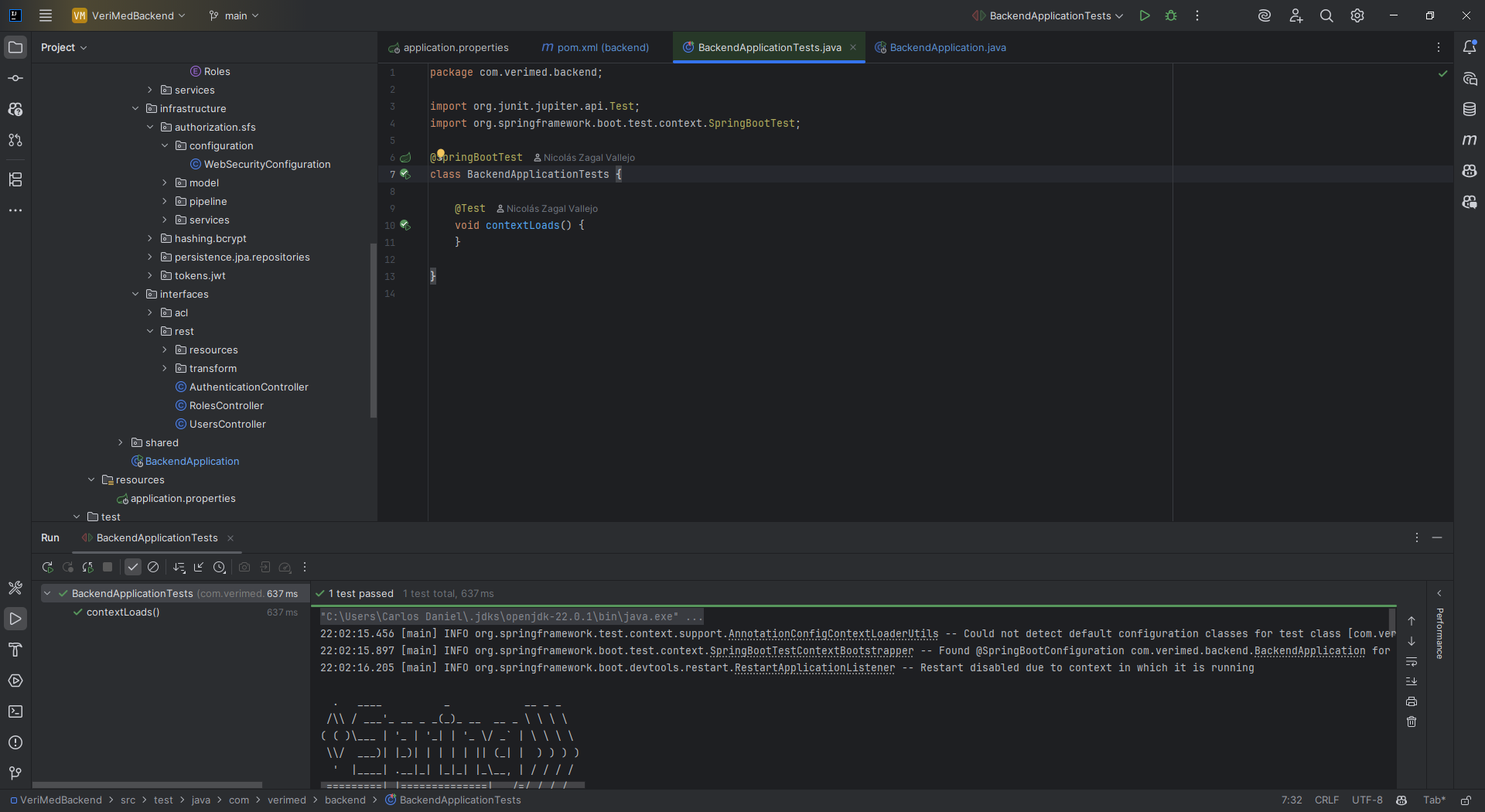This screenshot has width=1485, height=812.
Task: Open the Git tool window at bottom left
Action: coord(15,773)
